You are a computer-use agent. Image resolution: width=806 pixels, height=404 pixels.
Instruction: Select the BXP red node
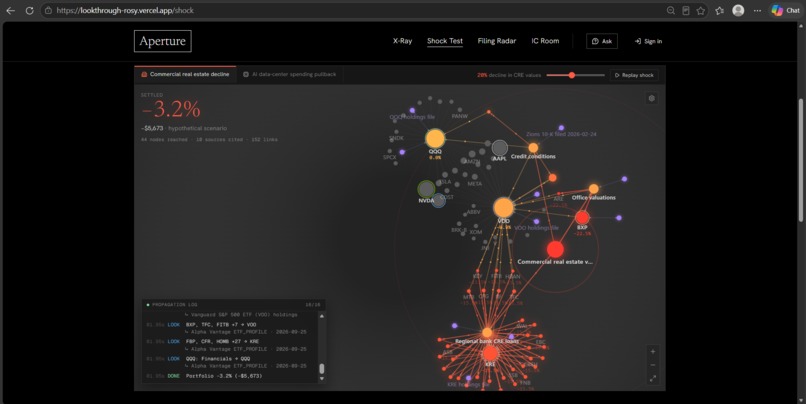[582, 217]
